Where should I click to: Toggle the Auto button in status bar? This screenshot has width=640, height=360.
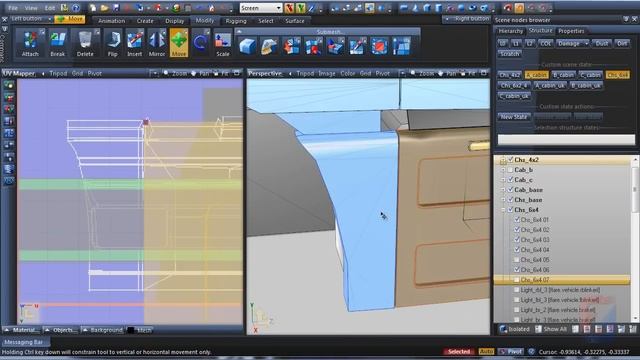[486, 351]
